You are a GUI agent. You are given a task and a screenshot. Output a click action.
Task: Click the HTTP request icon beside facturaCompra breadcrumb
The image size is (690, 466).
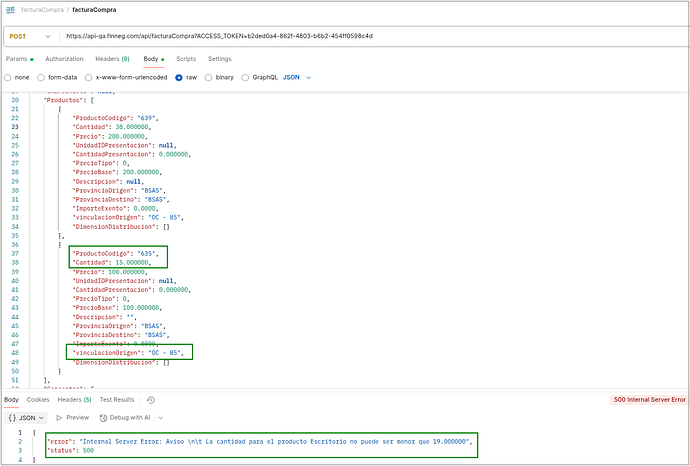tap(11, 8)
